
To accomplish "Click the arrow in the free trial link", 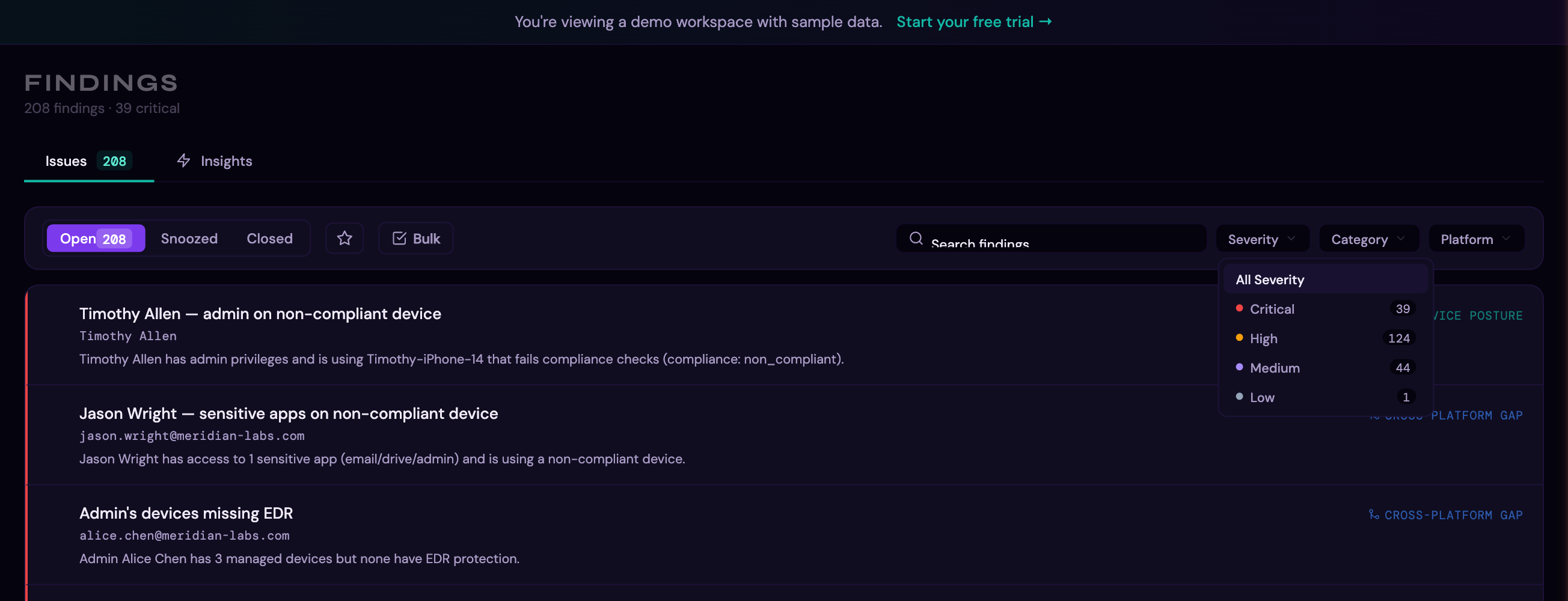I will (x=1045, y=22).
